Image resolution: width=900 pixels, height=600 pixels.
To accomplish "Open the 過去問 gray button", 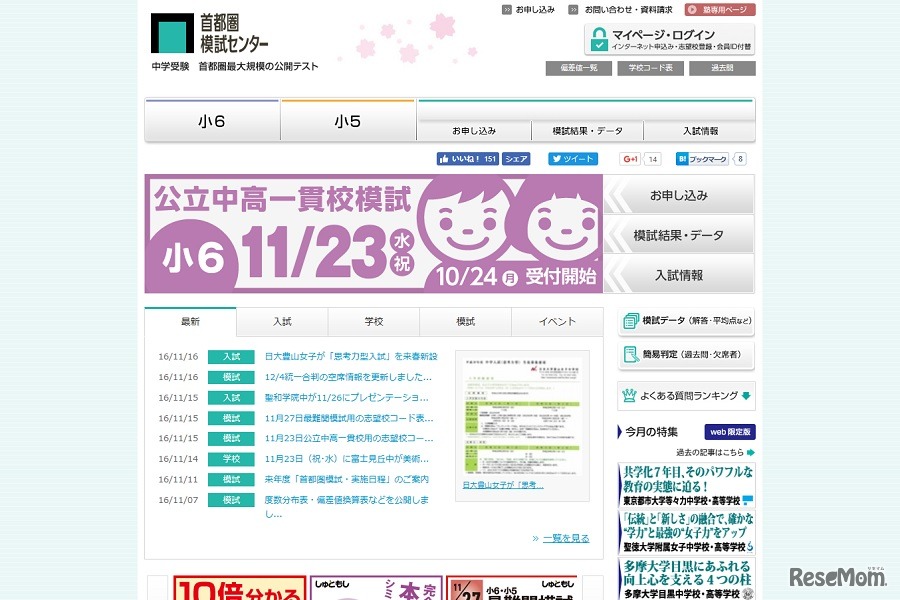I will (722, 68).
